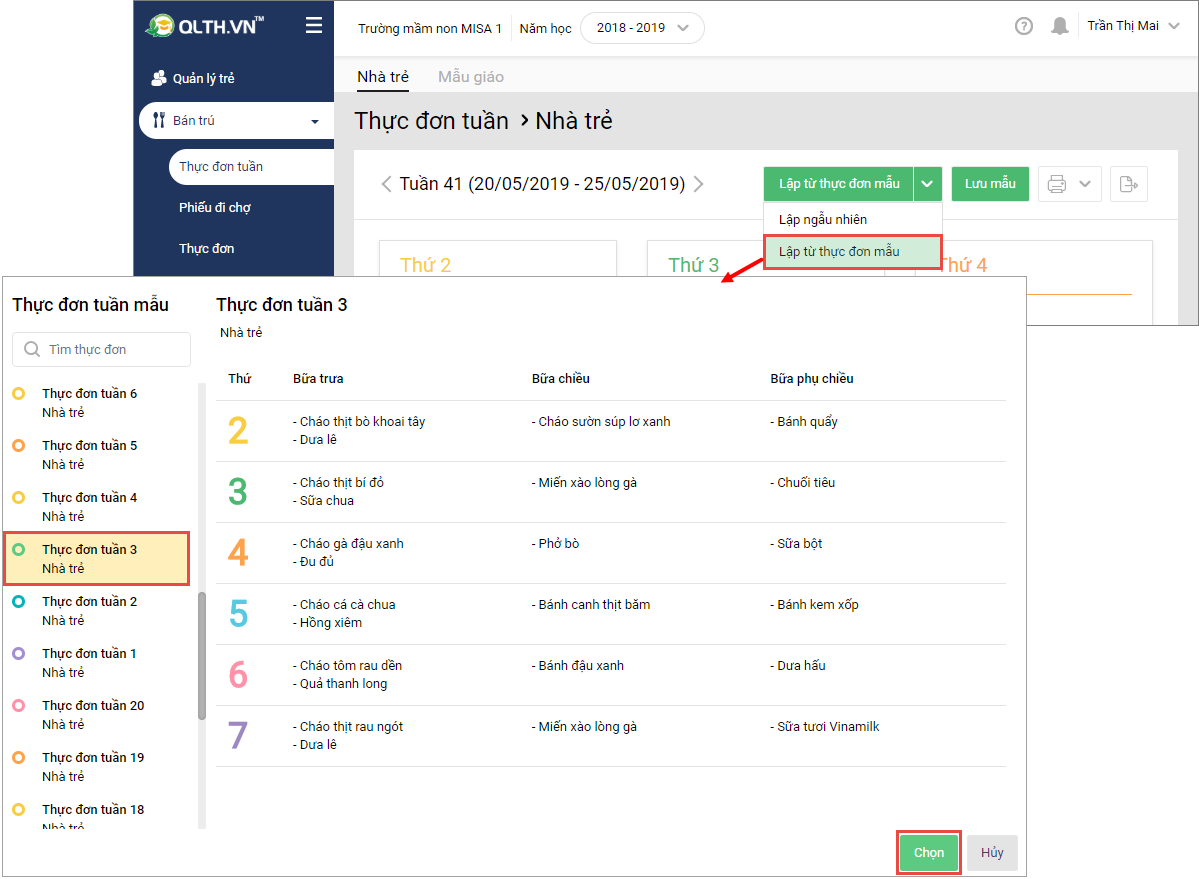Click the Trường mầm non MISA 1 label

430,28
